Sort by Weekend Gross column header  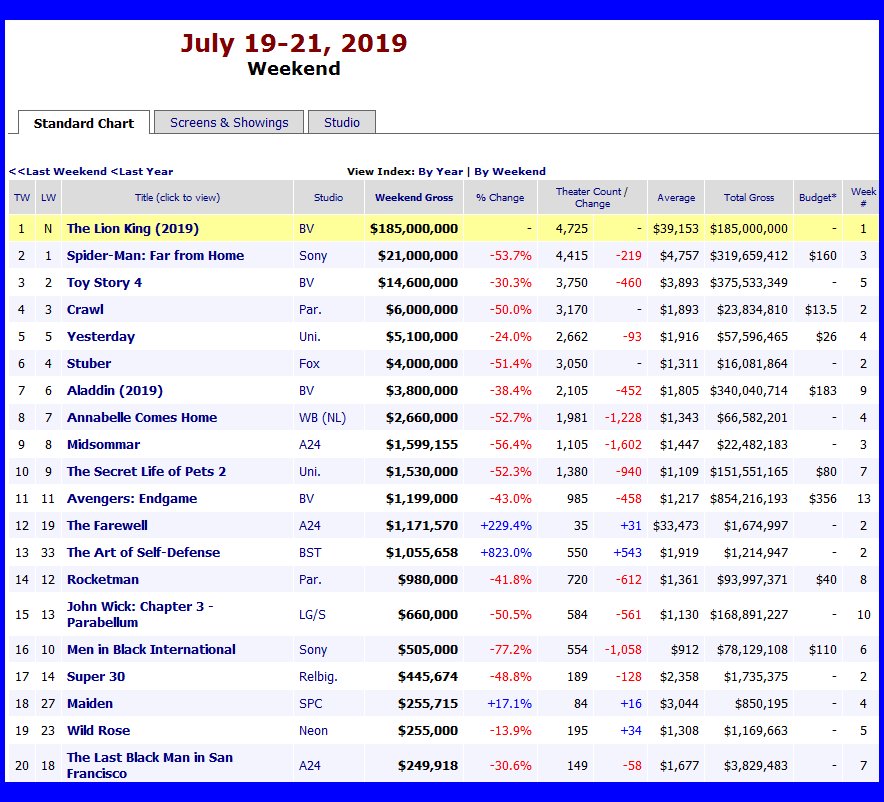pos(413,197)
